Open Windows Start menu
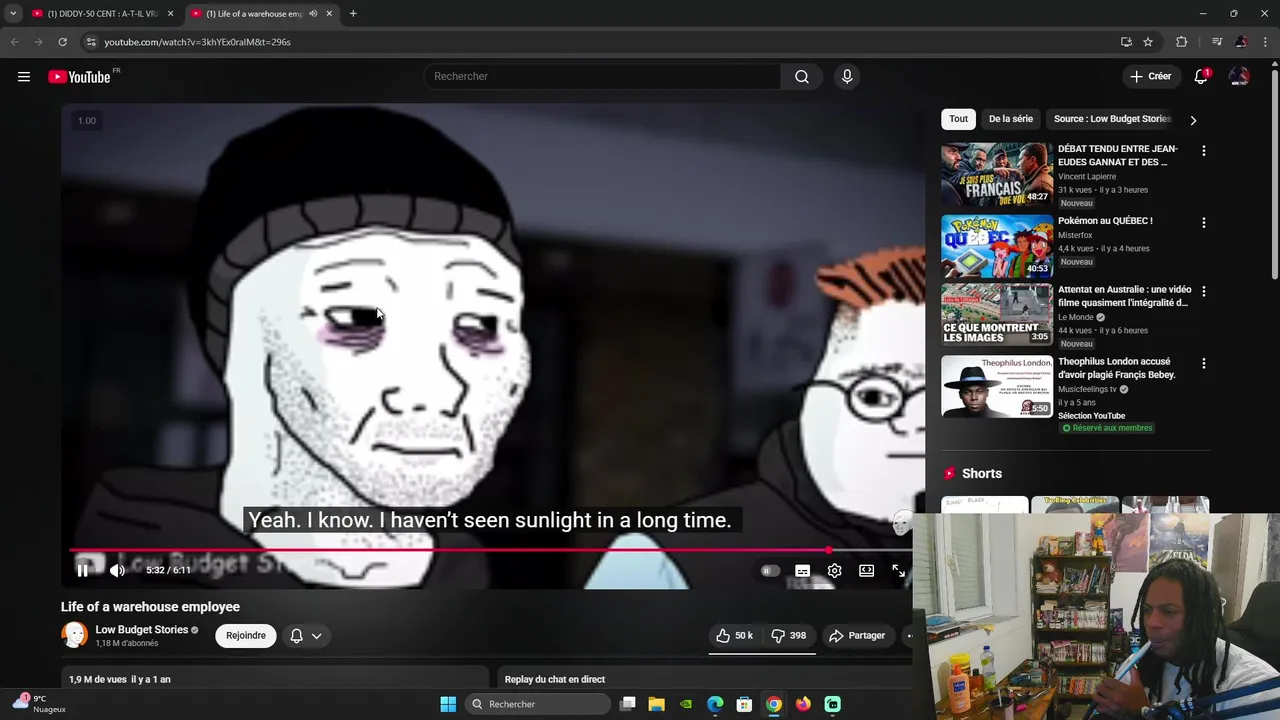Viewport: 1280px width, 720px height. pos(448,704)
